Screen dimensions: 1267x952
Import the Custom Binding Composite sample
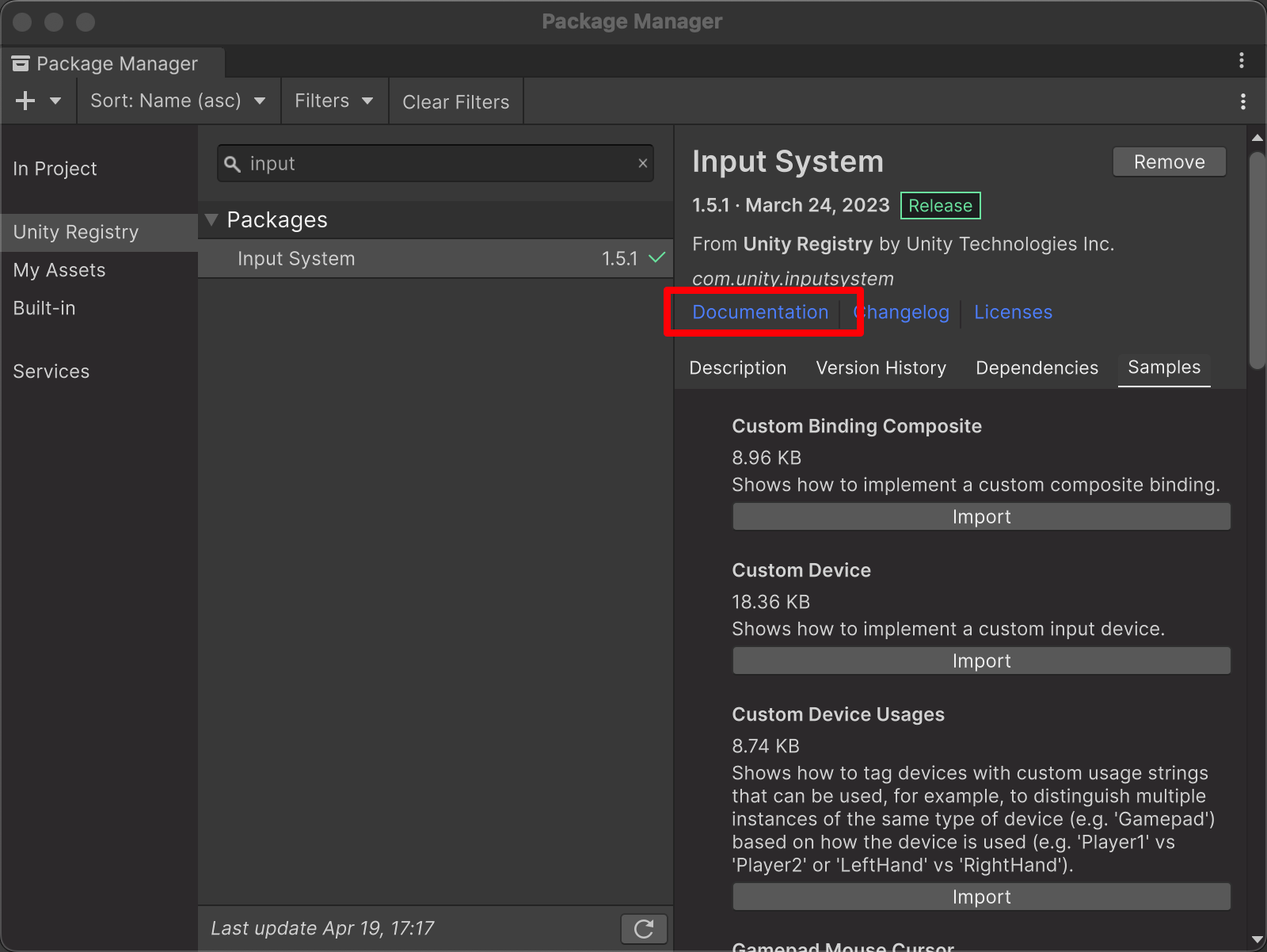pos(982,516)
